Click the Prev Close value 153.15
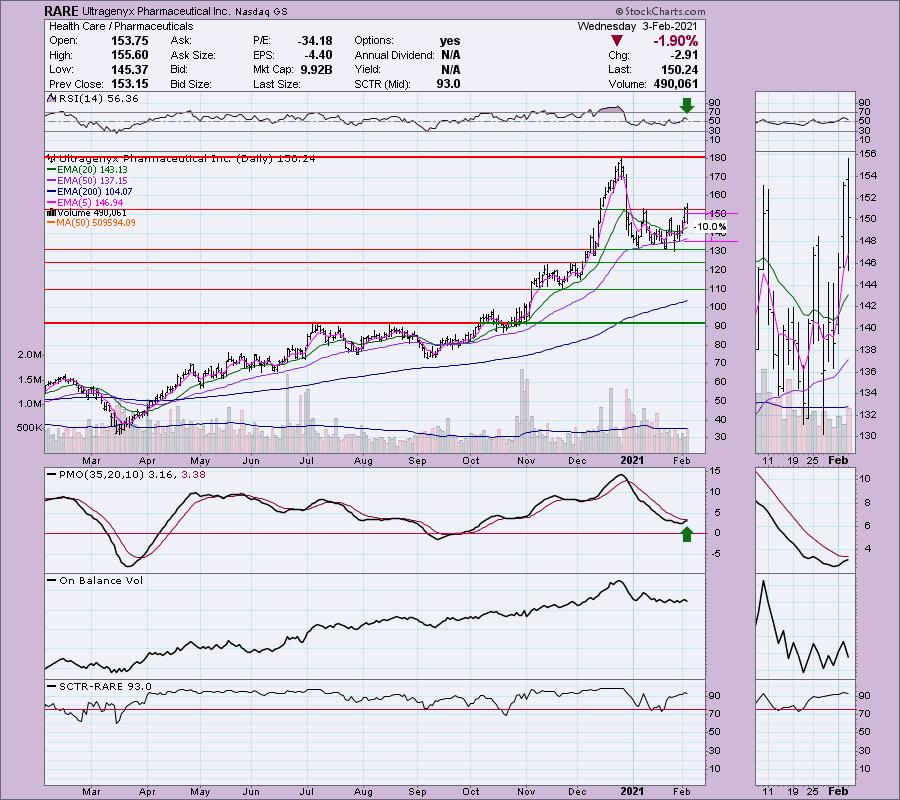Screen dimensions: 900x800 pyautogui.click(x=129, y=84)
